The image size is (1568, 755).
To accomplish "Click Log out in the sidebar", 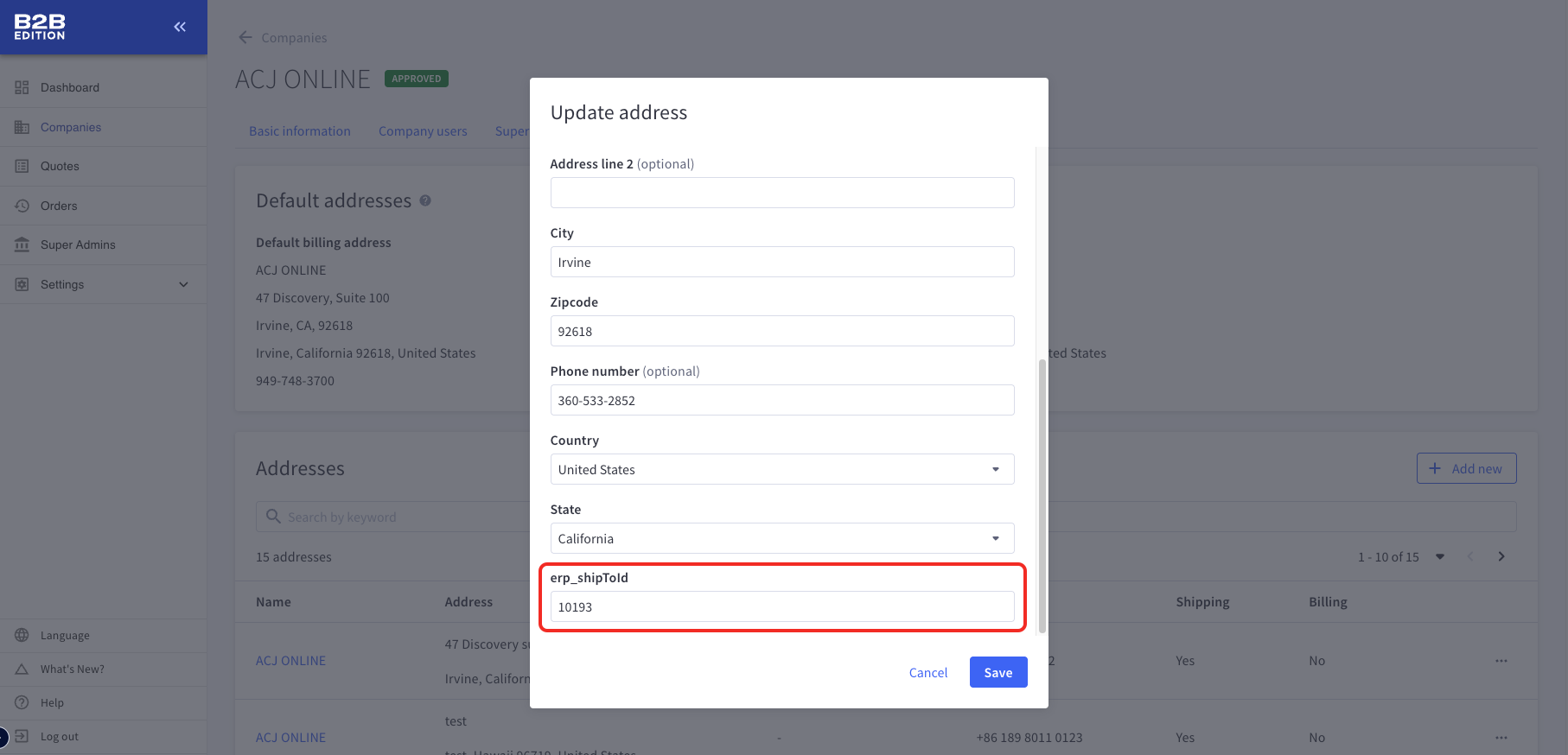I will click(59, 737).
